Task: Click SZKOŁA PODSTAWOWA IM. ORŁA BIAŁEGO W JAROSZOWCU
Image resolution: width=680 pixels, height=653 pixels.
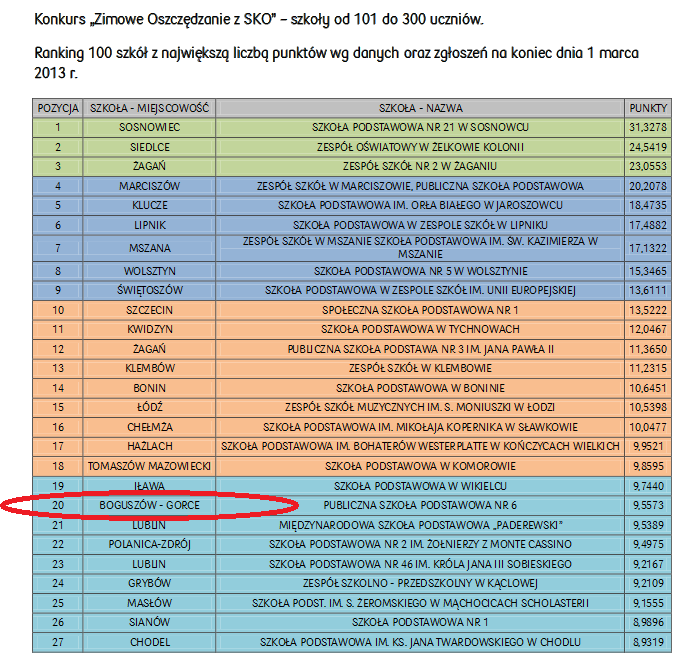Action: 420,206
